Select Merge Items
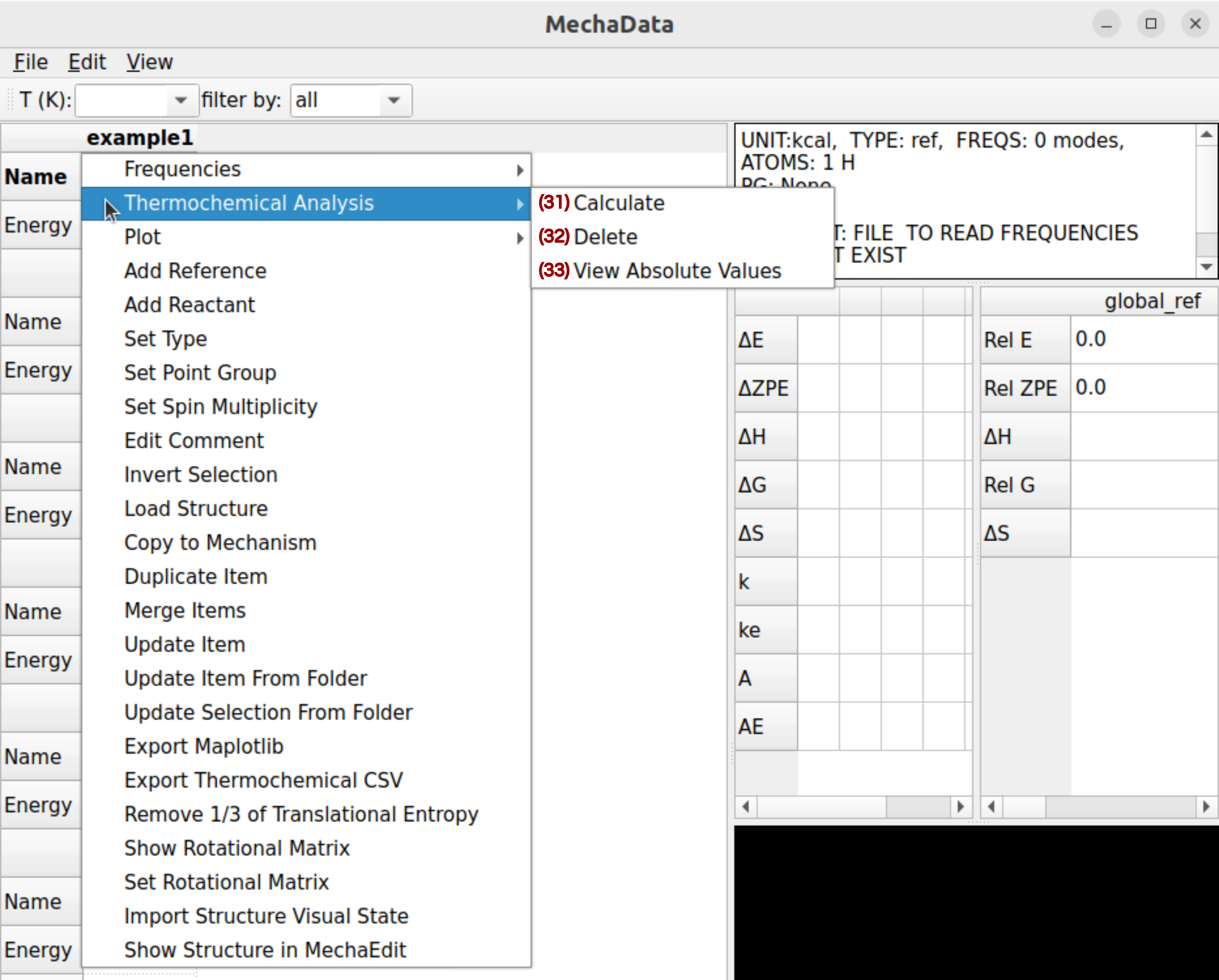The height and width of the screenshot is (980, 1219). [306, 611]
